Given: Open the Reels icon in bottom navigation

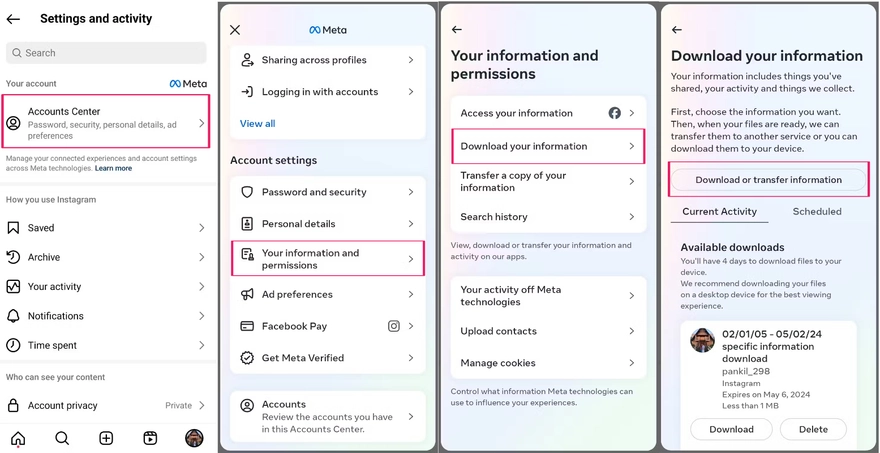Looking at the screenshot, I should click(x=150, y=438).
